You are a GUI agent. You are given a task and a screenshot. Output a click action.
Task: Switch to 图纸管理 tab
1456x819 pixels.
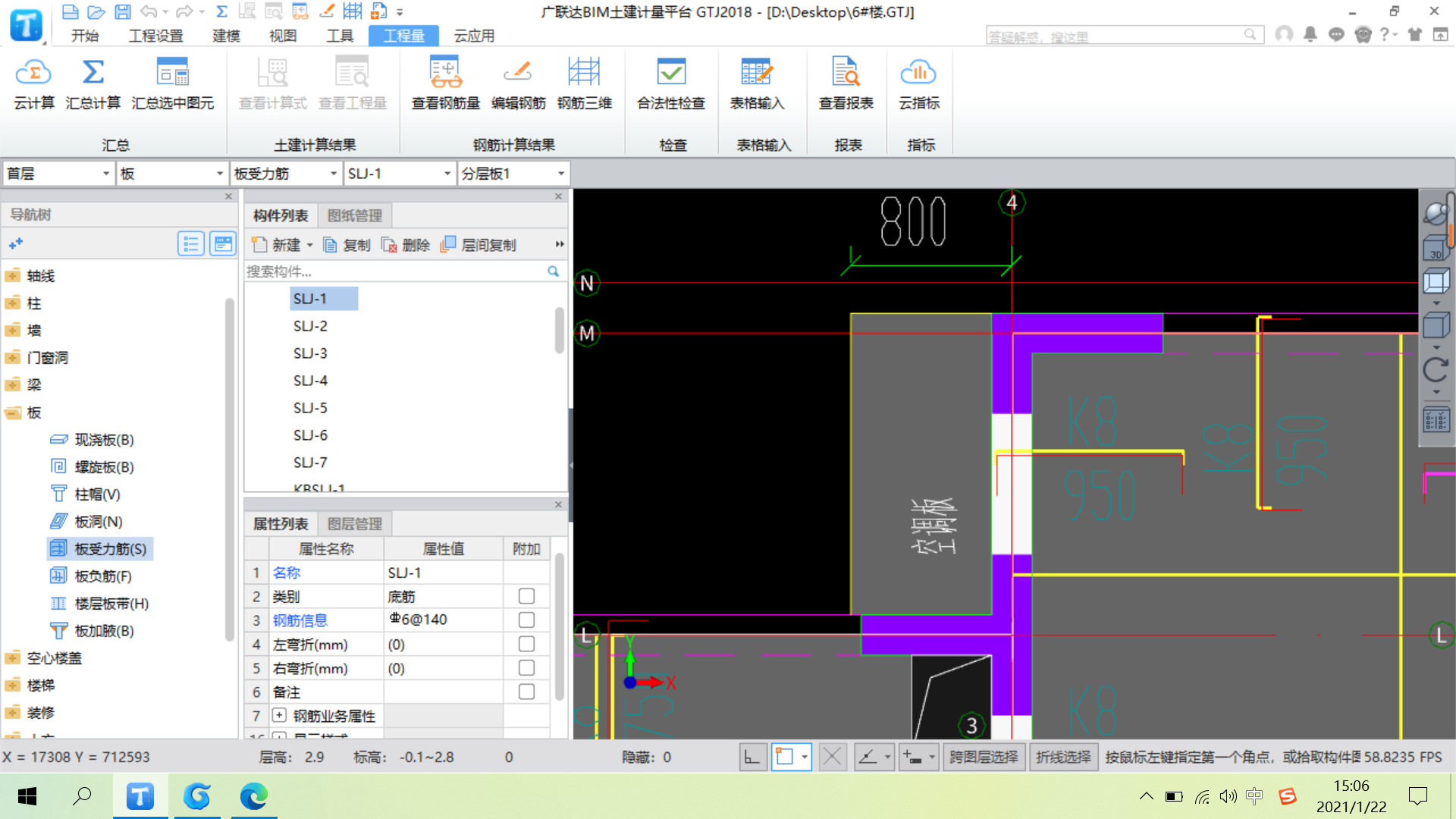pyautogui.click(x=355, y=215)
